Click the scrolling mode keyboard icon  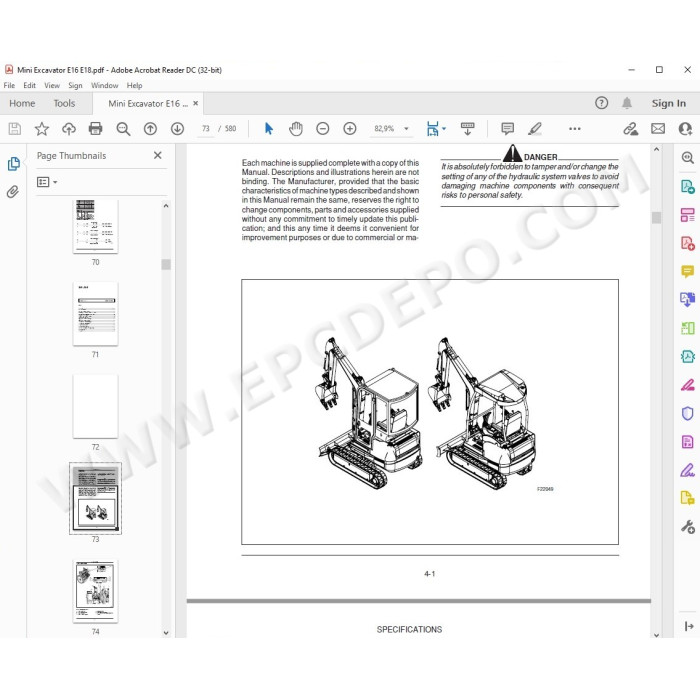coord(467,129)
